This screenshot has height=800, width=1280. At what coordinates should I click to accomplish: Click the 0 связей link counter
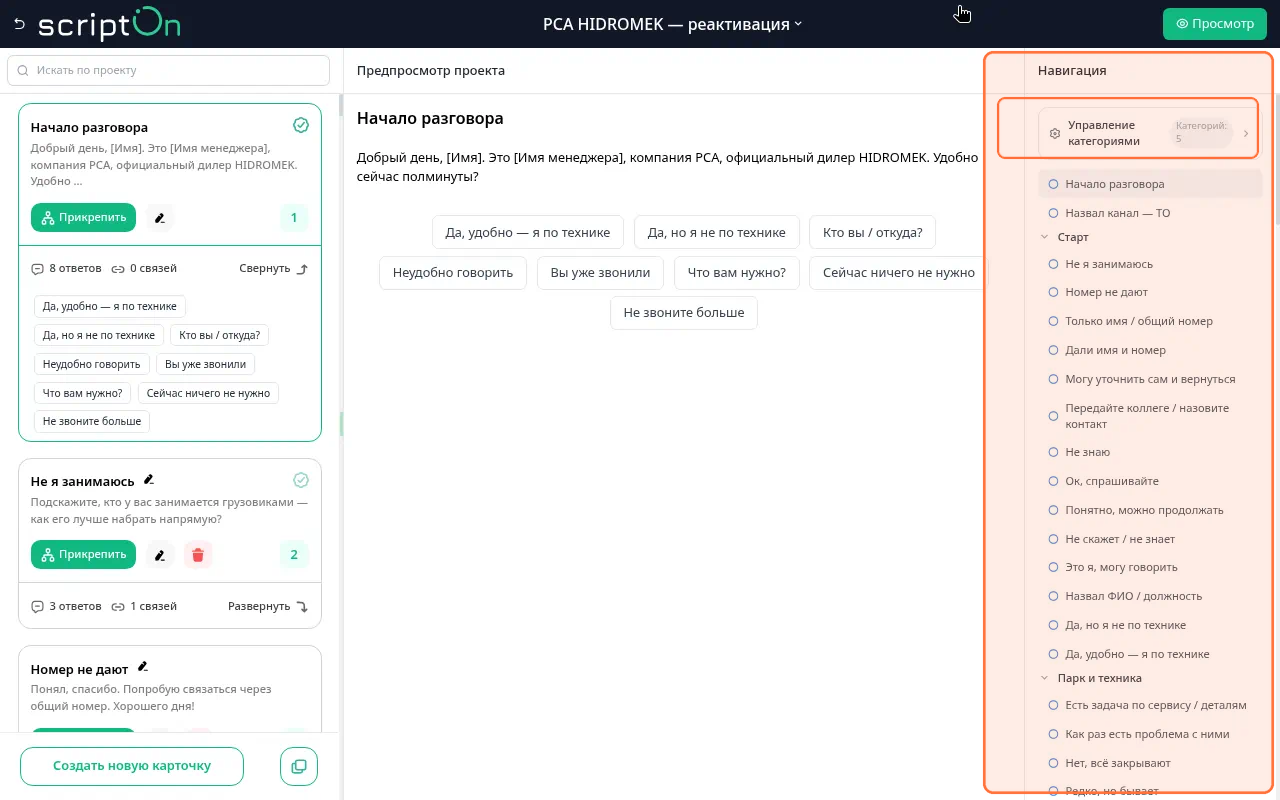(x=144, y=269)
